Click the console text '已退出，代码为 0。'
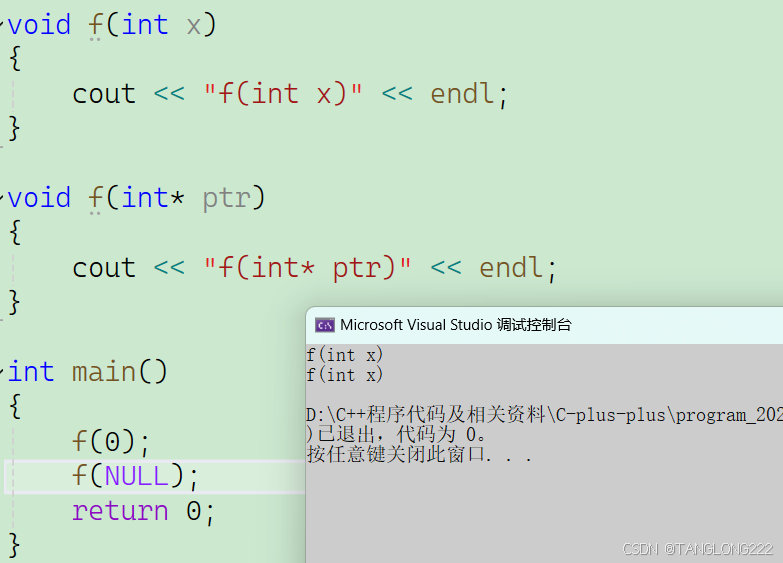The image size is (783, 563). (x=402, y=434)
